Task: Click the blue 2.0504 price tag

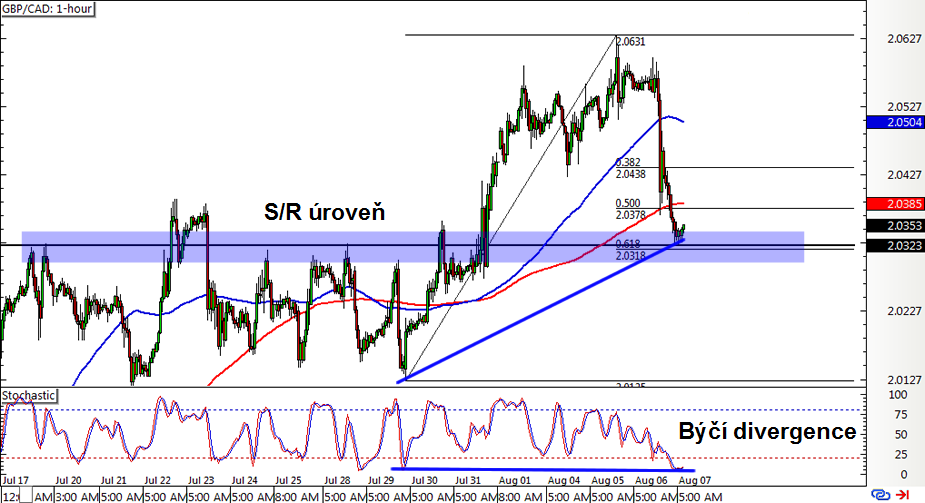Action: [x=895, y=122]
